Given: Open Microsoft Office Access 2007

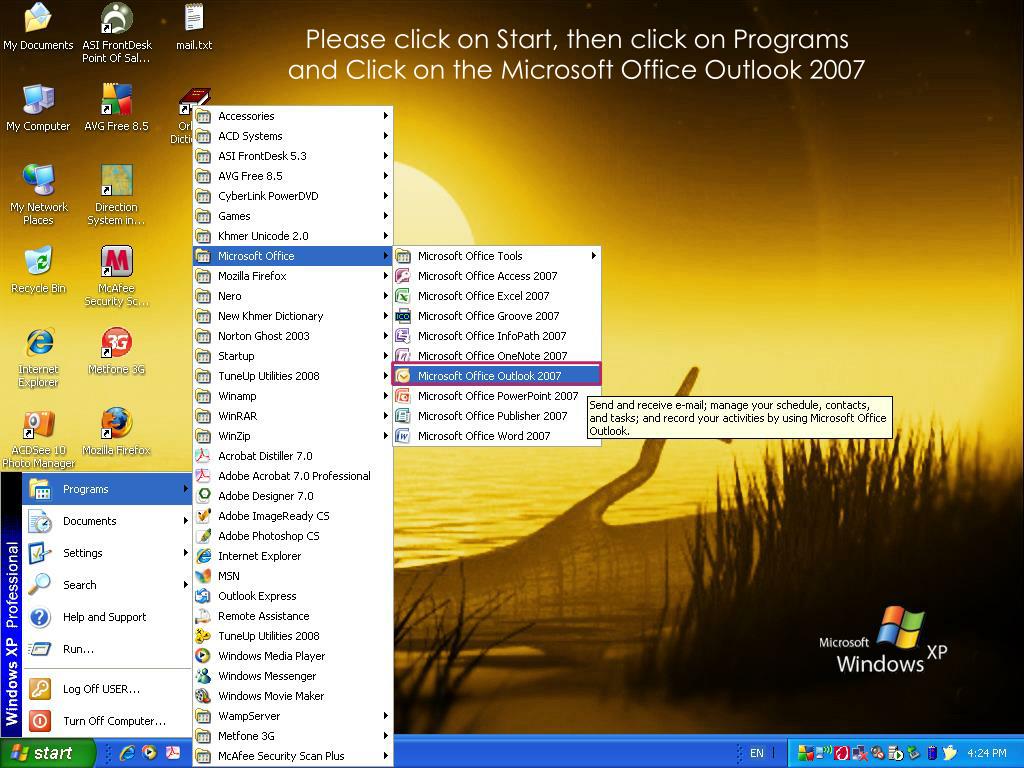Looking at the screenshot, I should pyautogui.click(x=496, y=276).
